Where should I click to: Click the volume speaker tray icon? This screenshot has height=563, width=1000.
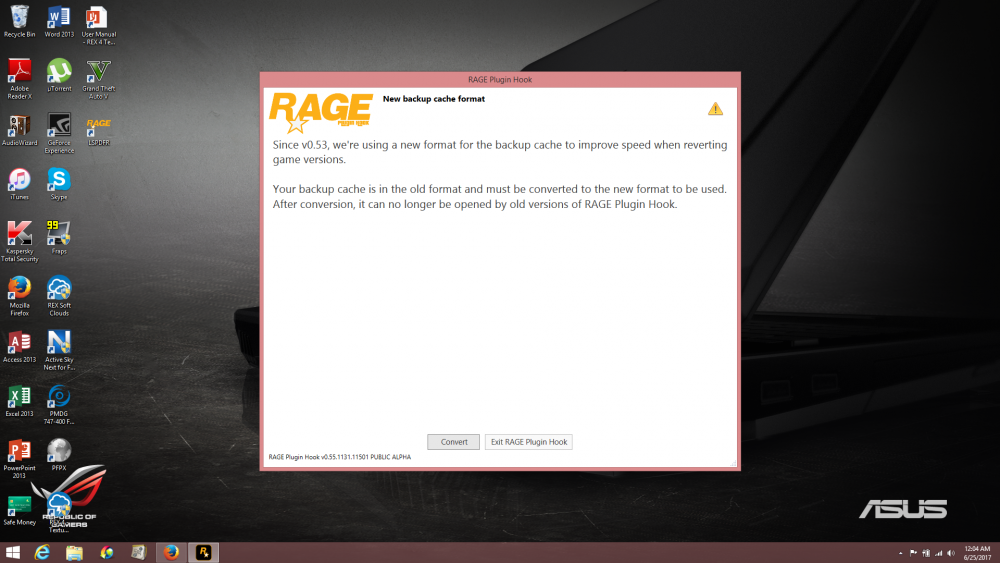[x=951, y=553]
